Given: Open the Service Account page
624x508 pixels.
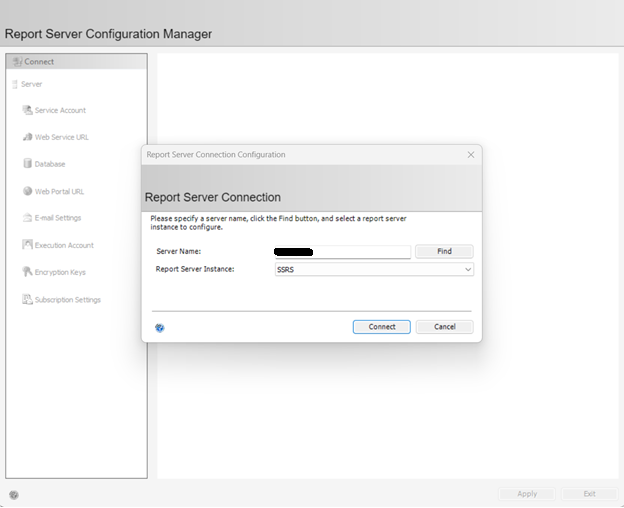Looking at the screenshot, I should (60, 110).
